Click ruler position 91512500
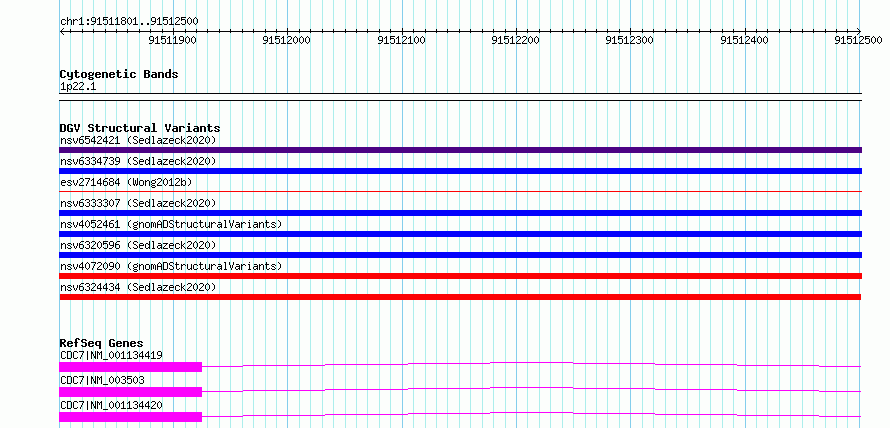Image resolution: width=890 pixels, height=428 pixels. [x=859, y=40]
